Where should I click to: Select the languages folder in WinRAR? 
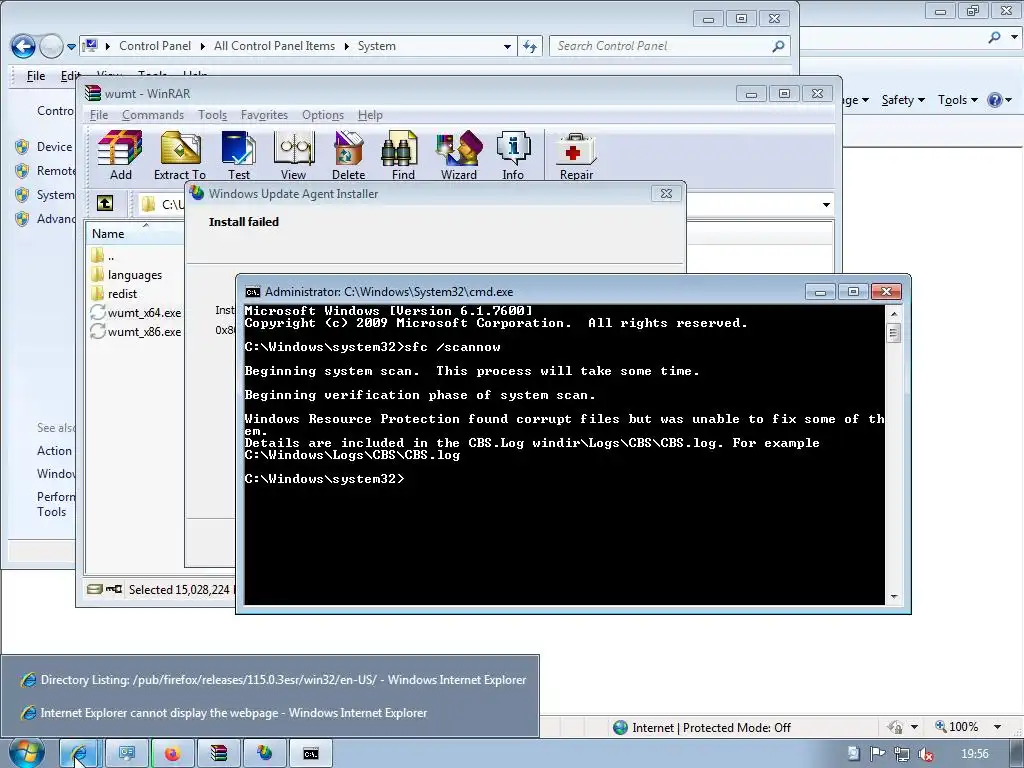click(x=135, y=275)
